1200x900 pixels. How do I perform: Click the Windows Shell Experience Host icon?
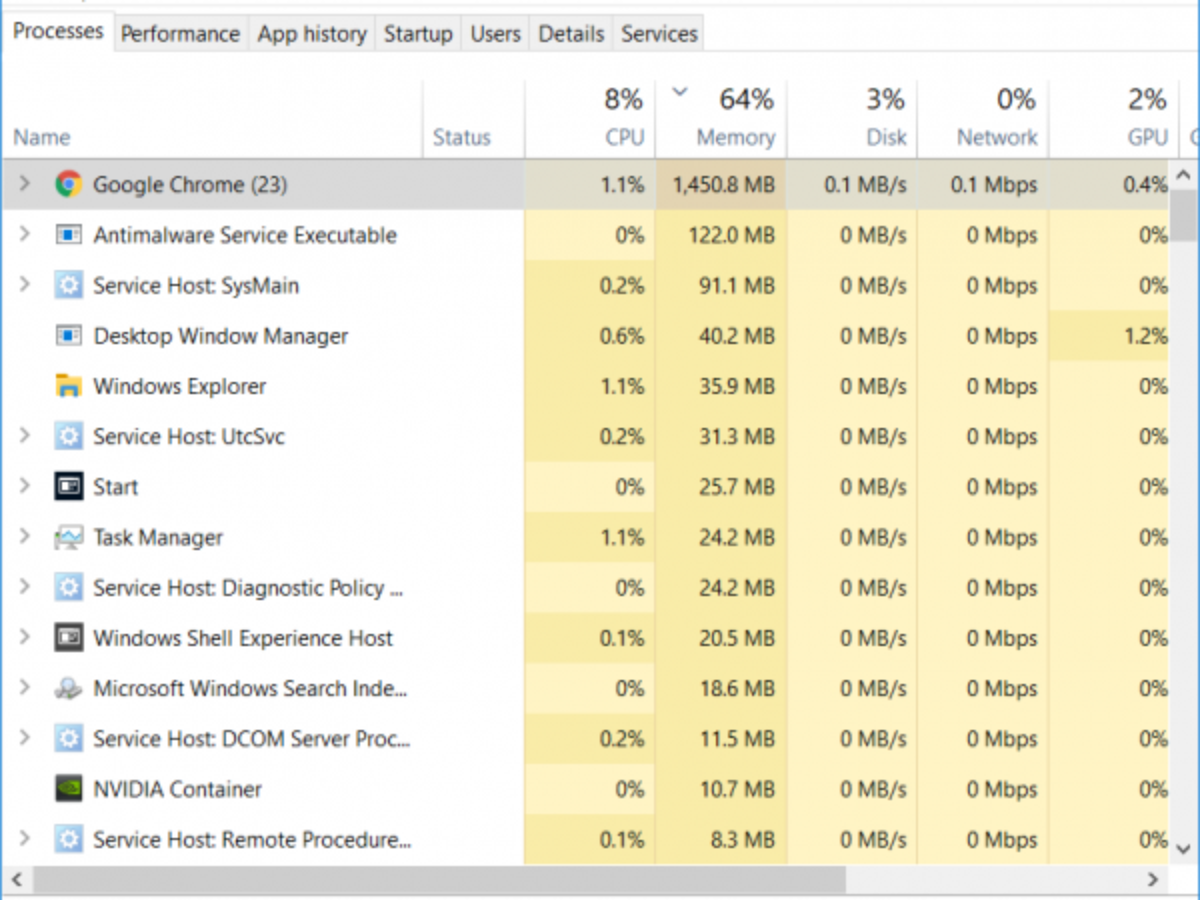point(68,638)
